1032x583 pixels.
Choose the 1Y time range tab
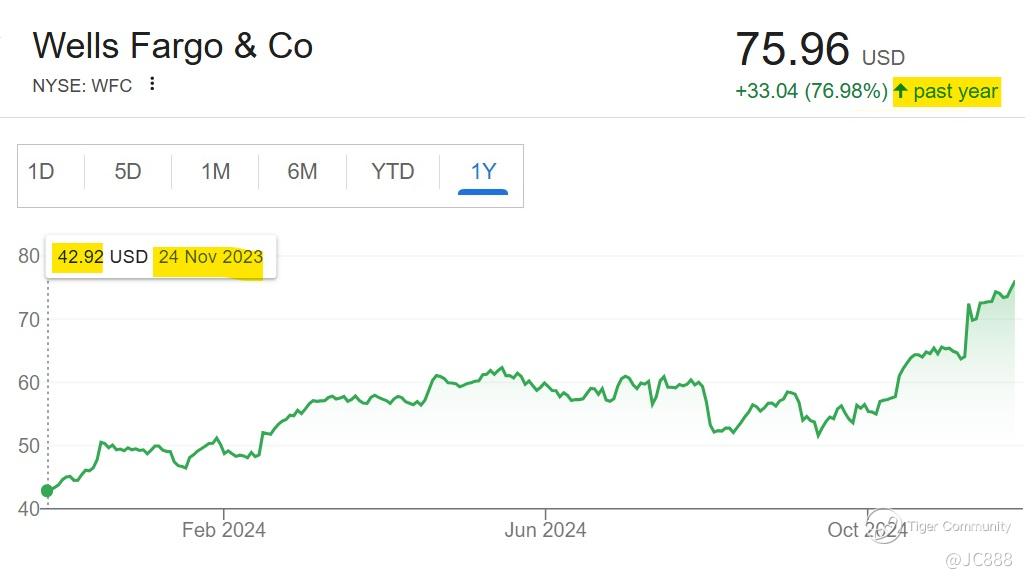[482, 172]
